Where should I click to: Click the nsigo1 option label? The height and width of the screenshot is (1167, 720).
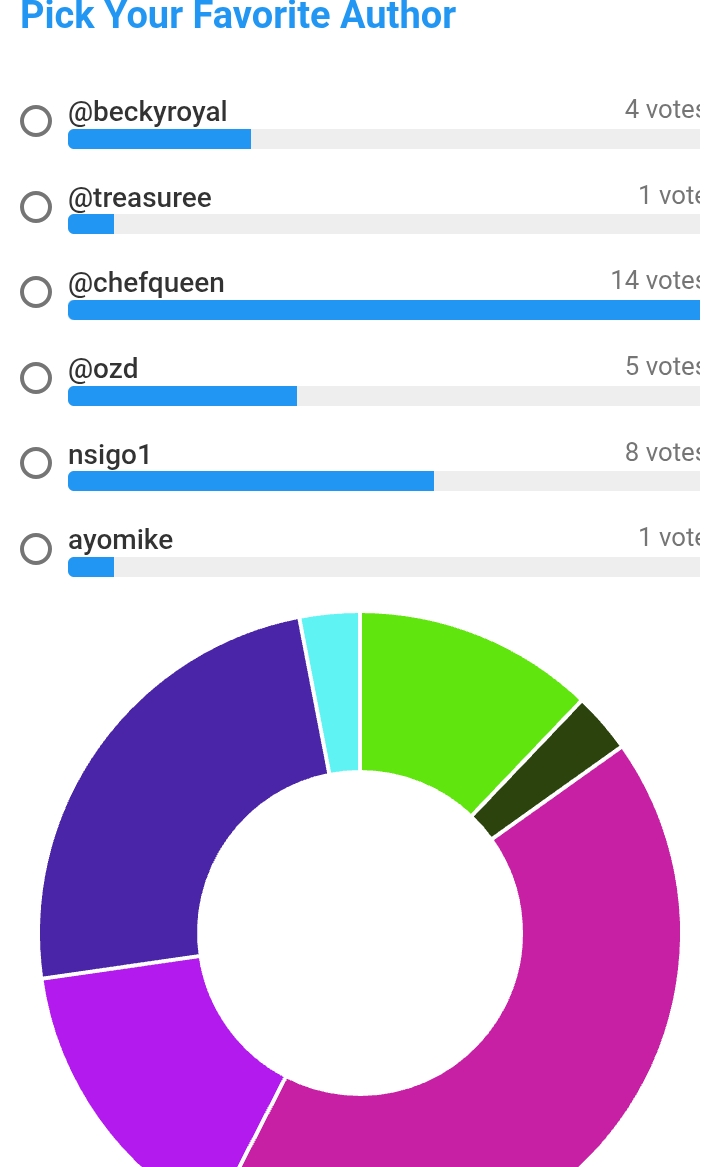tap(109, 455)
